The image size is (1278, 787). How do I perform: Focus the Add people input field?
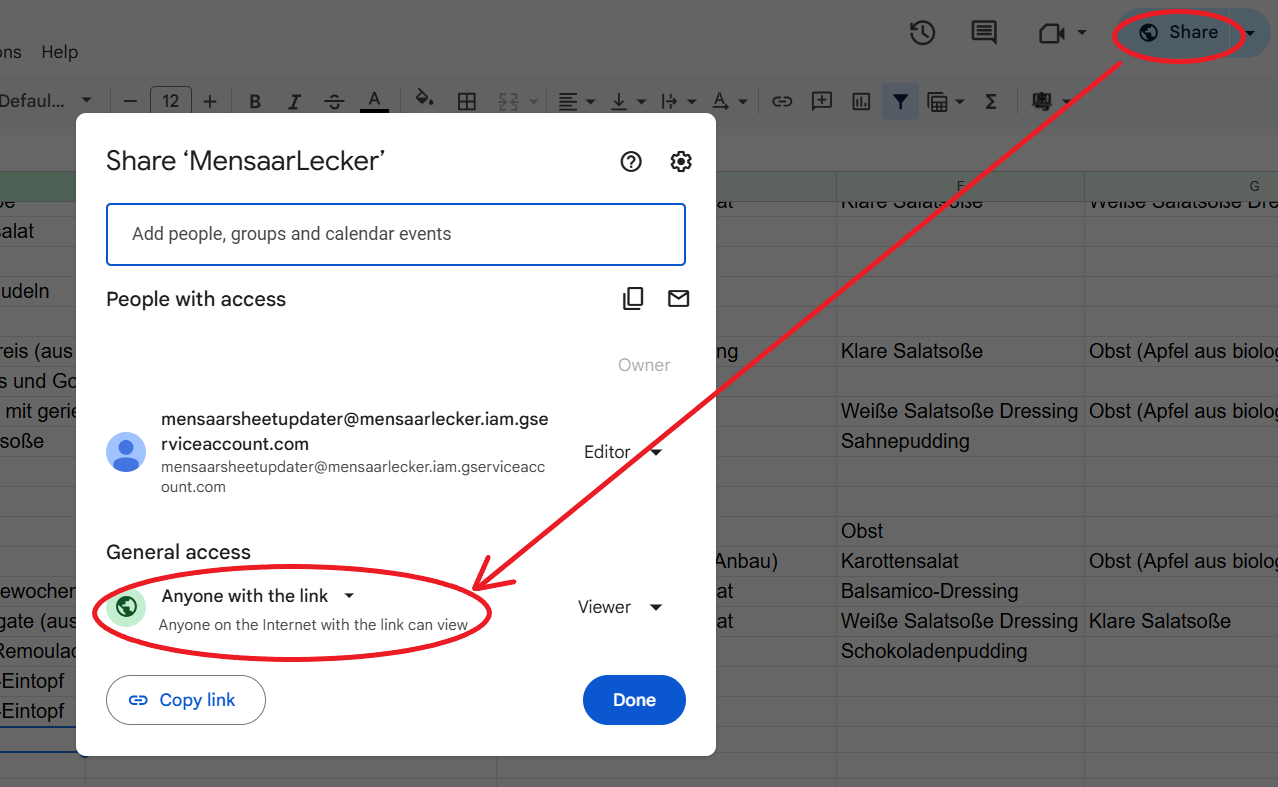(396, 234)
